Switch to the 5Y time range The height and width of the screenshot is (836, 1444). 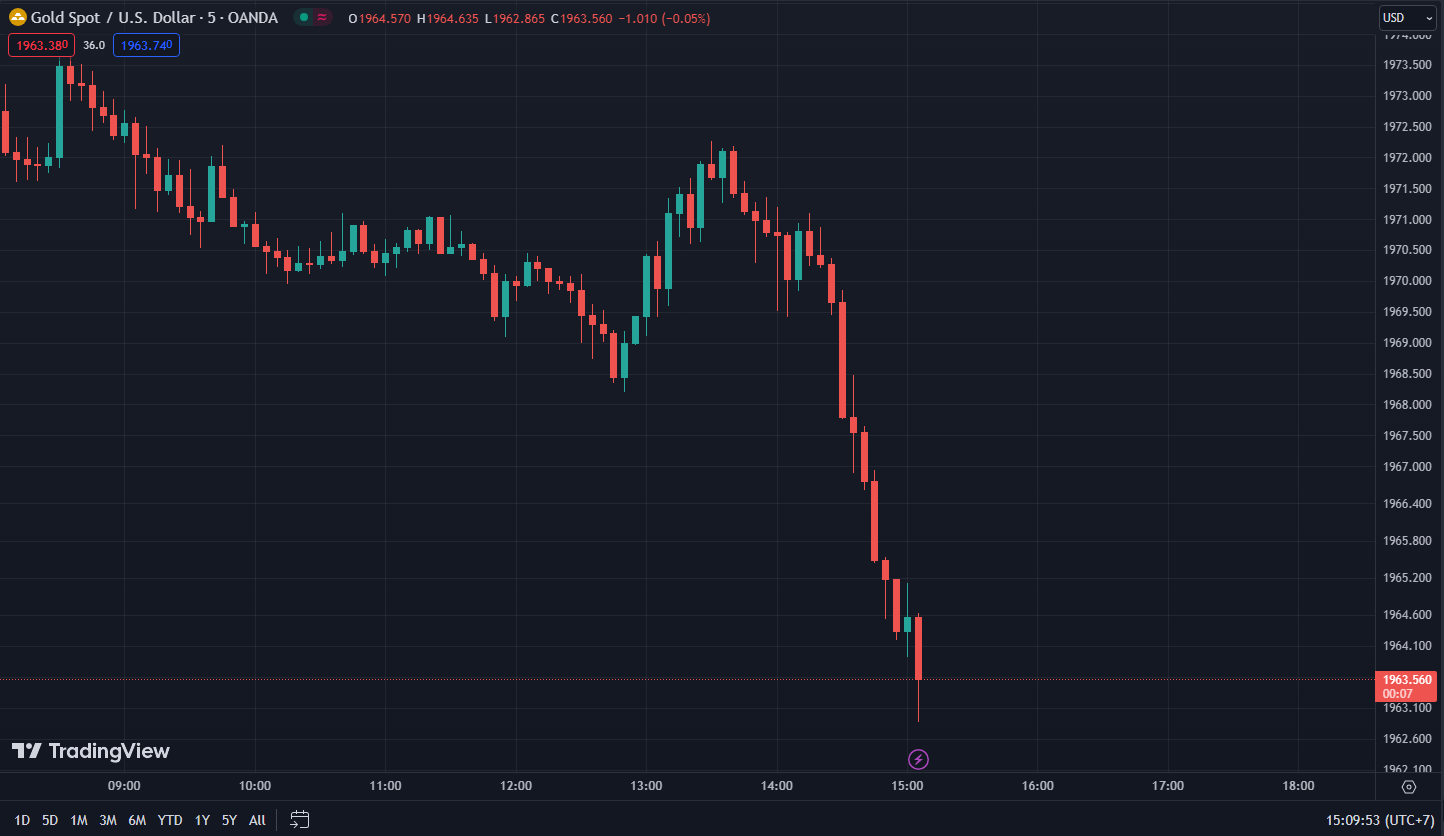pos(229,820)
